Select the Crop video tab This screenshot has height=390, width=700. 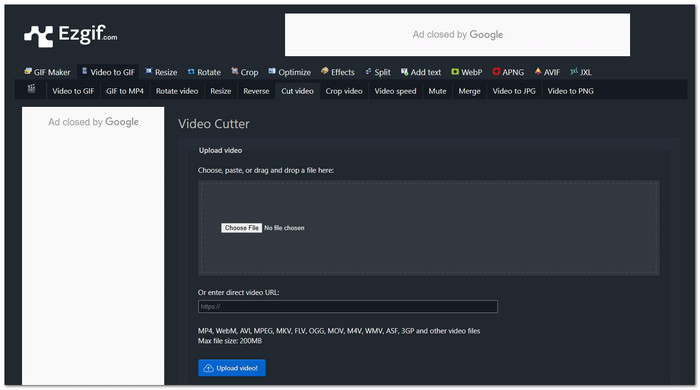(x=344, y=91)
